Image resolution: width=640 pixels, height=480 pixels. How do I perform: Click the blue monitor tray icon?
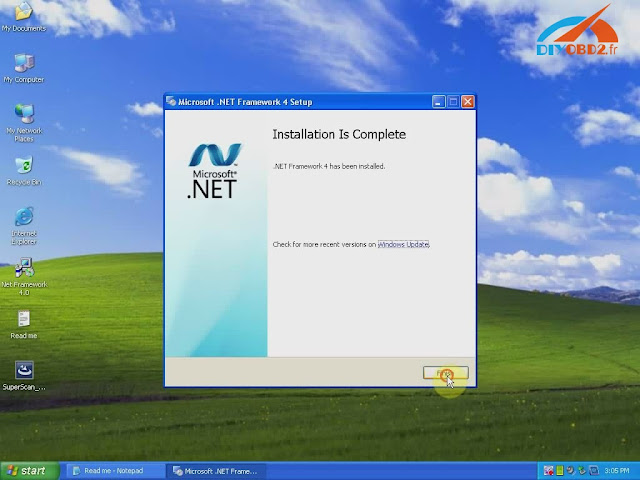tap(593, 471)
